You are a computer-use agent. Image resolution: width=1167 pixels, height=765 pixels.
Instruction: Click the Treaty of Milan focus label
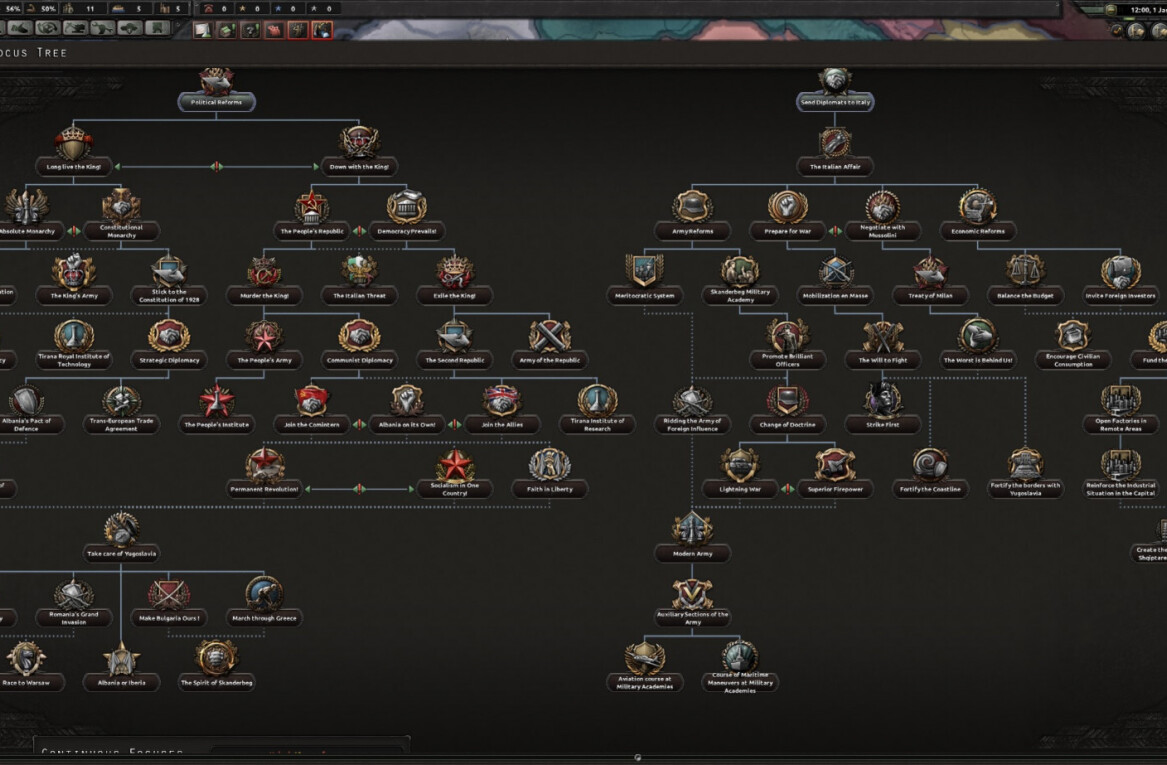[x=930, y=296]
